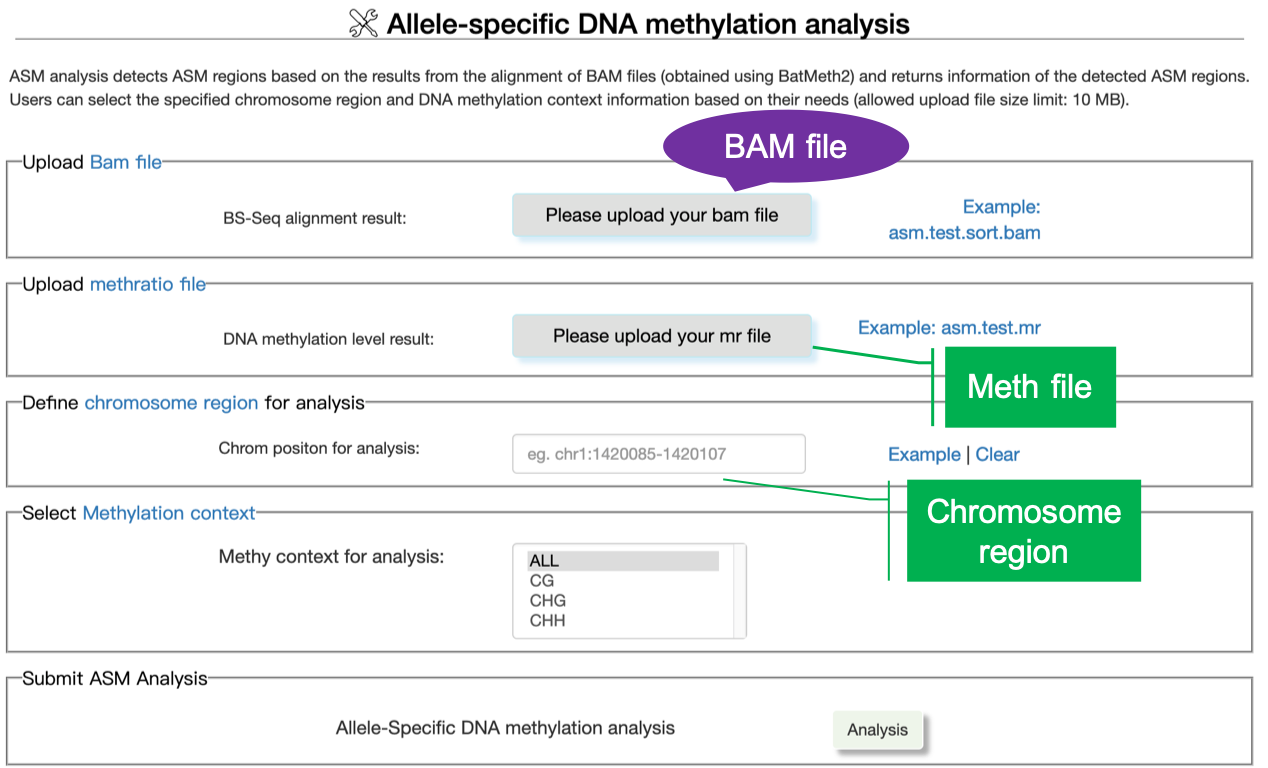Open the chromosome region help link
1268x768 pixels.
[x=171, y=403]
